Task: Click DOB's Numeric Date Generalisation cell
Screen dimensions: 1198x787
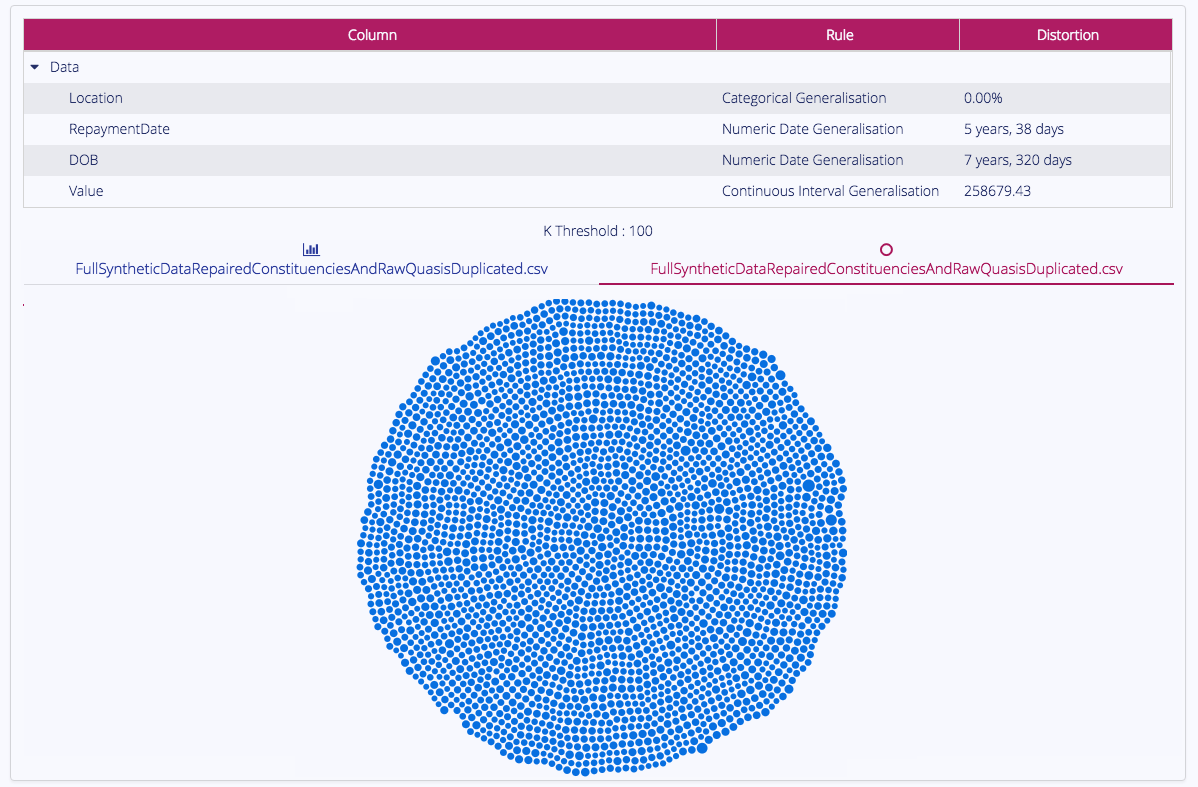Action: (x=812, y=160)
